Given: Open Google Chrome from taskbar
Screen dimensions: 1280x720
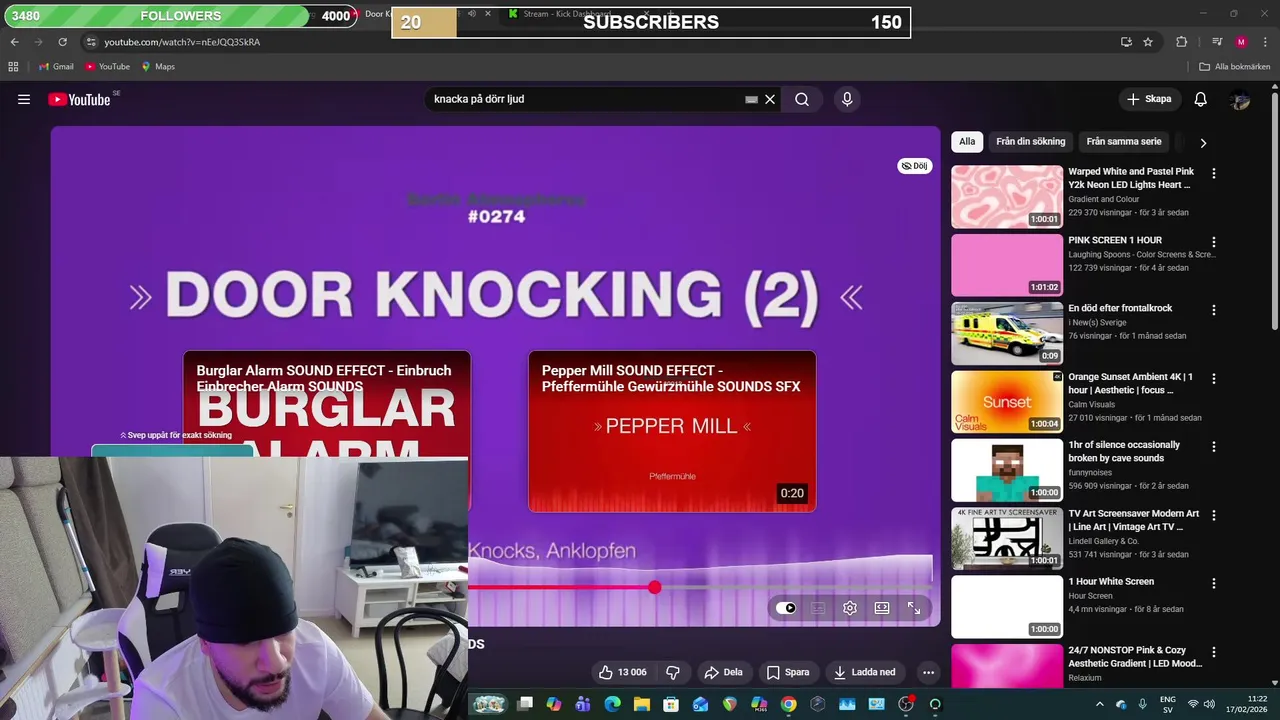Looking at the screenshot, I should click(x=789, y=704).
